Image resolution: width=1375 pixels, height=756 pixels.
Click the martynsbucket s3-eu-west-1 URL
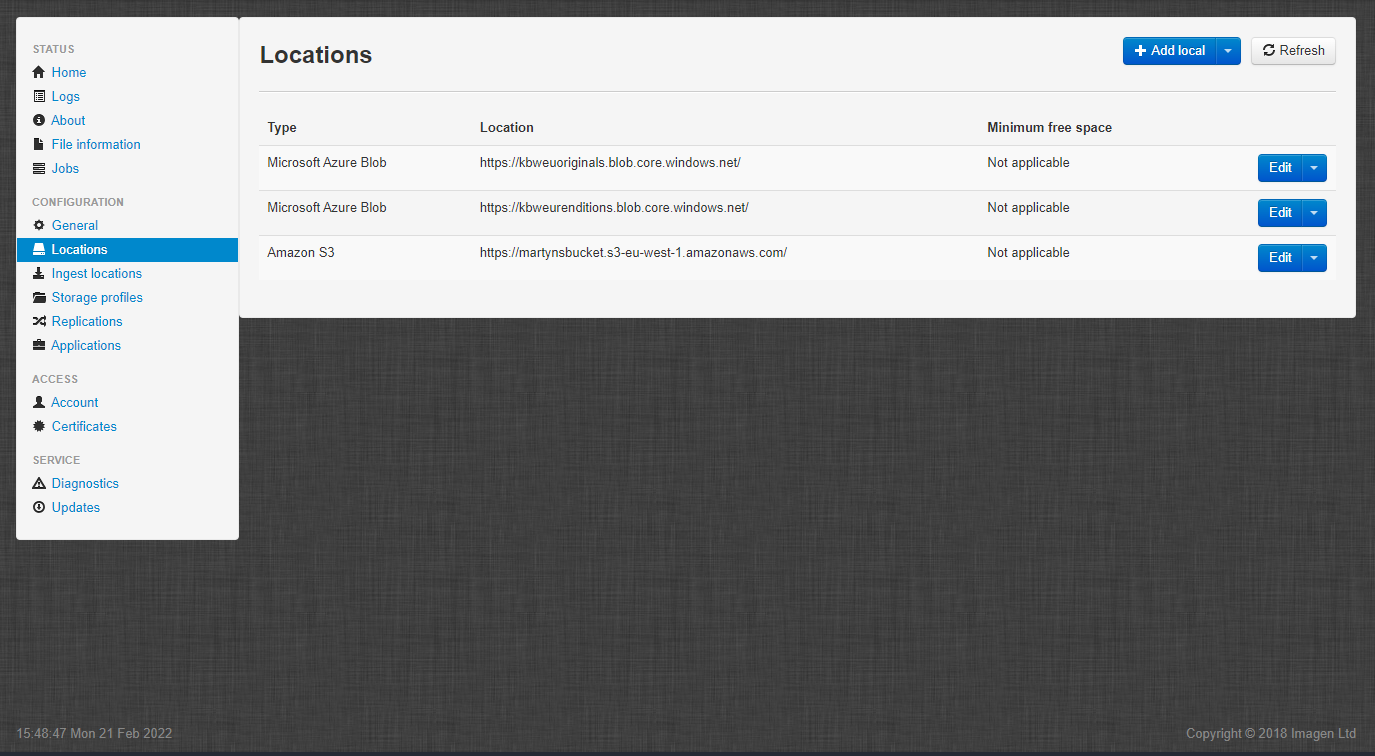[x=633, y=252]
